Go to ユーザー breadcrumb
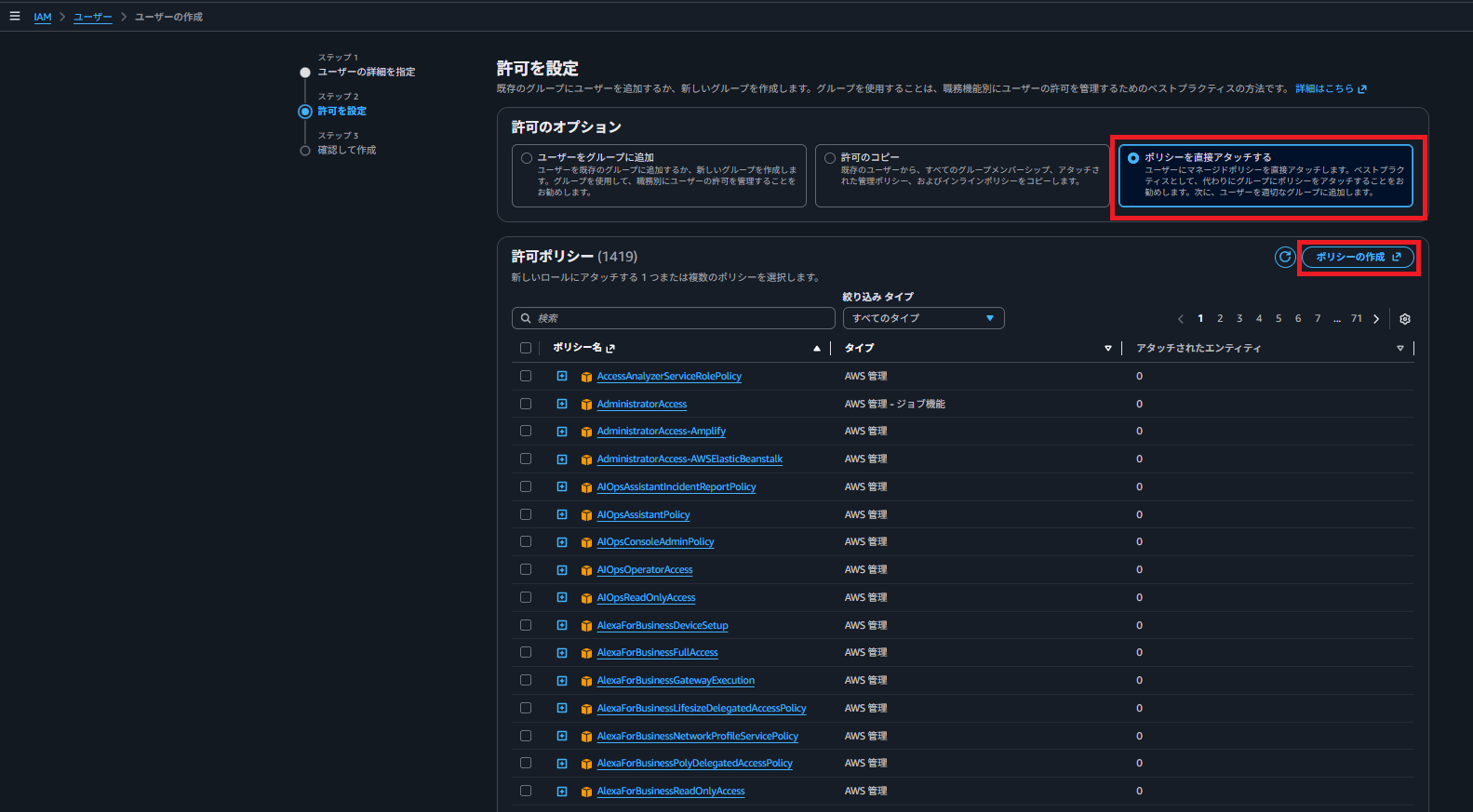This screenshot has width=1473, height=812. [93, 17]
